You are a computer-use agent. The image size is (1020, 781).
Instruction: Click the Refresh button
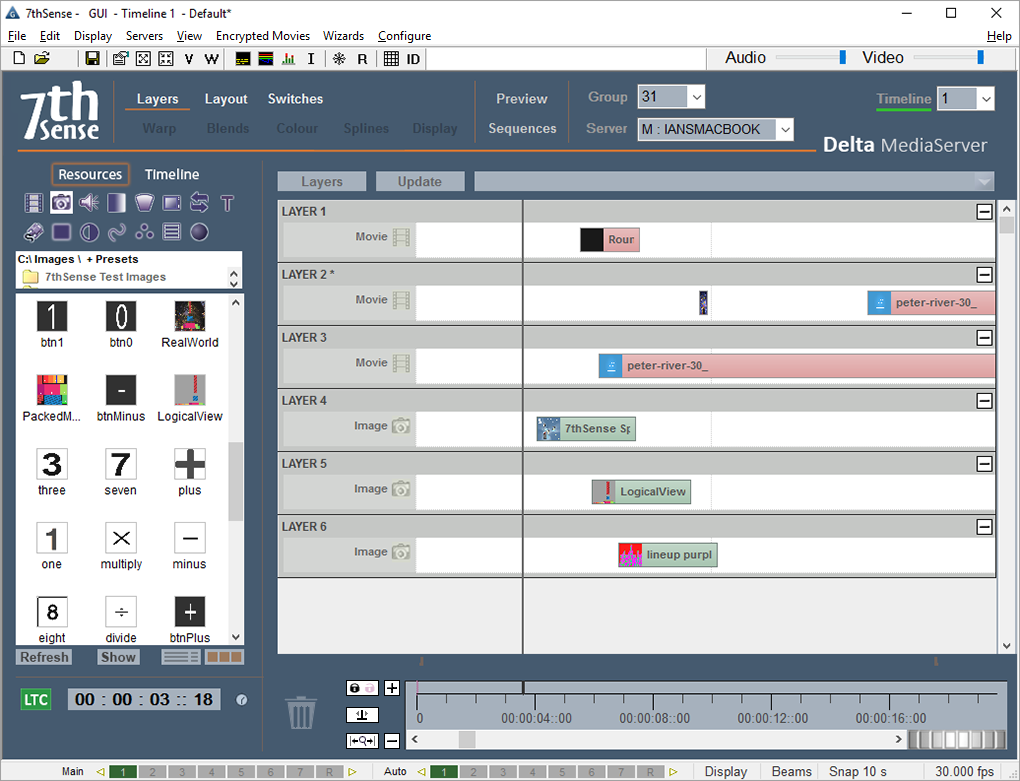click(x=44, y=657)
